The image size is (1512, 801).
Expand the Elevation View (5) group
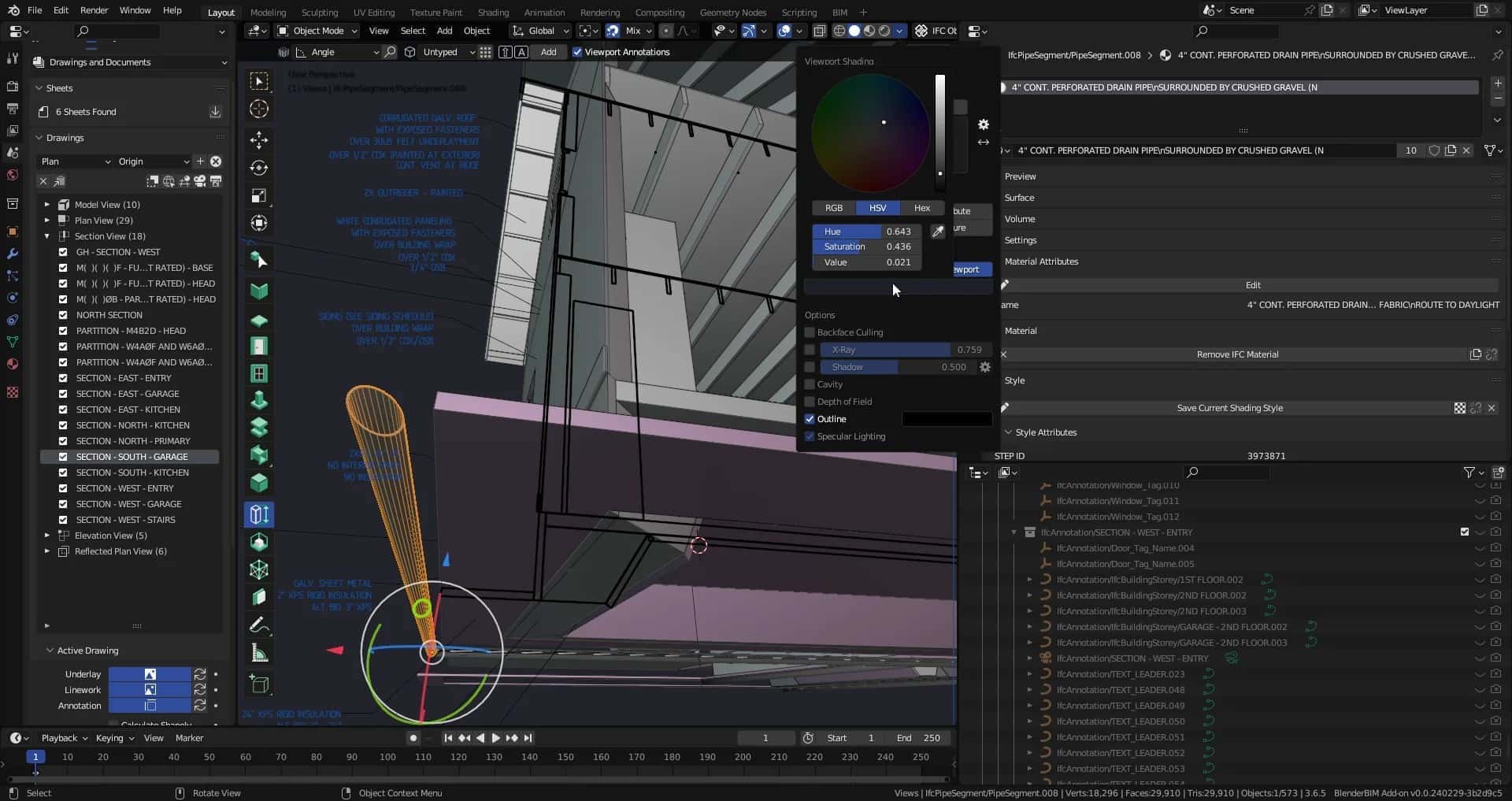tap(47, 536)
